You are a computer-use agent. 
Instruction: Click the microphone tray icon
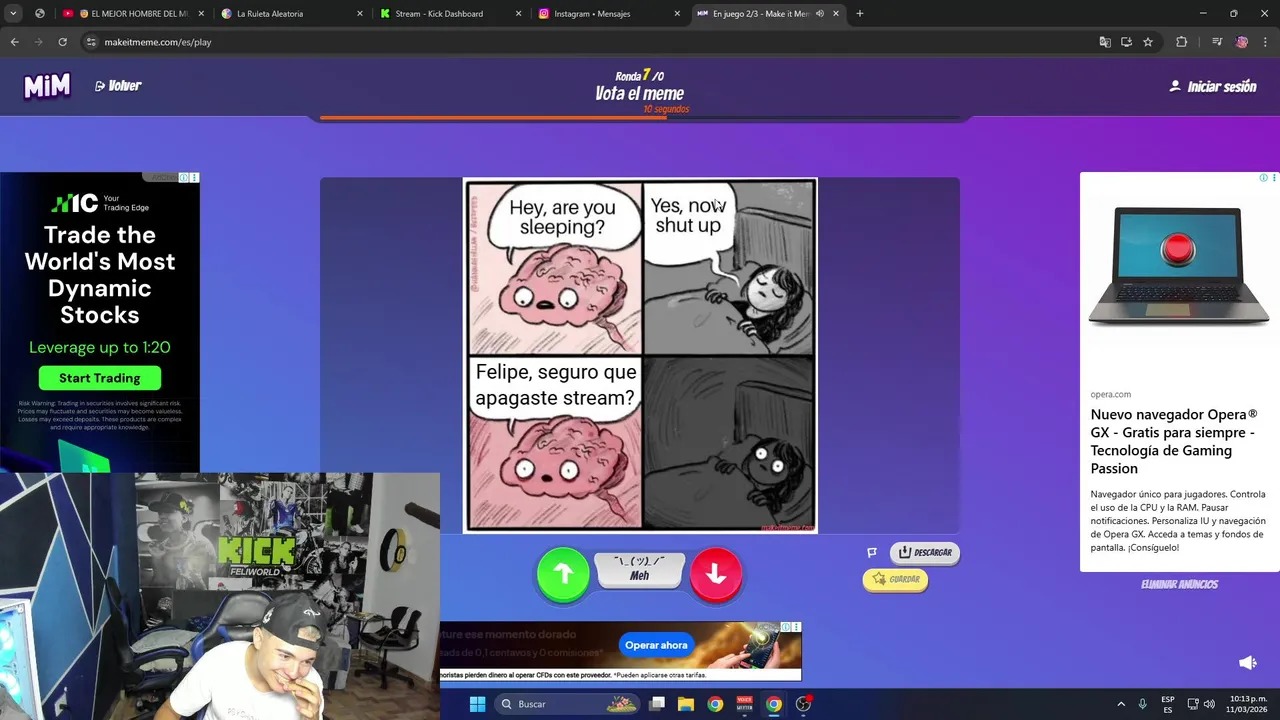1143,704
